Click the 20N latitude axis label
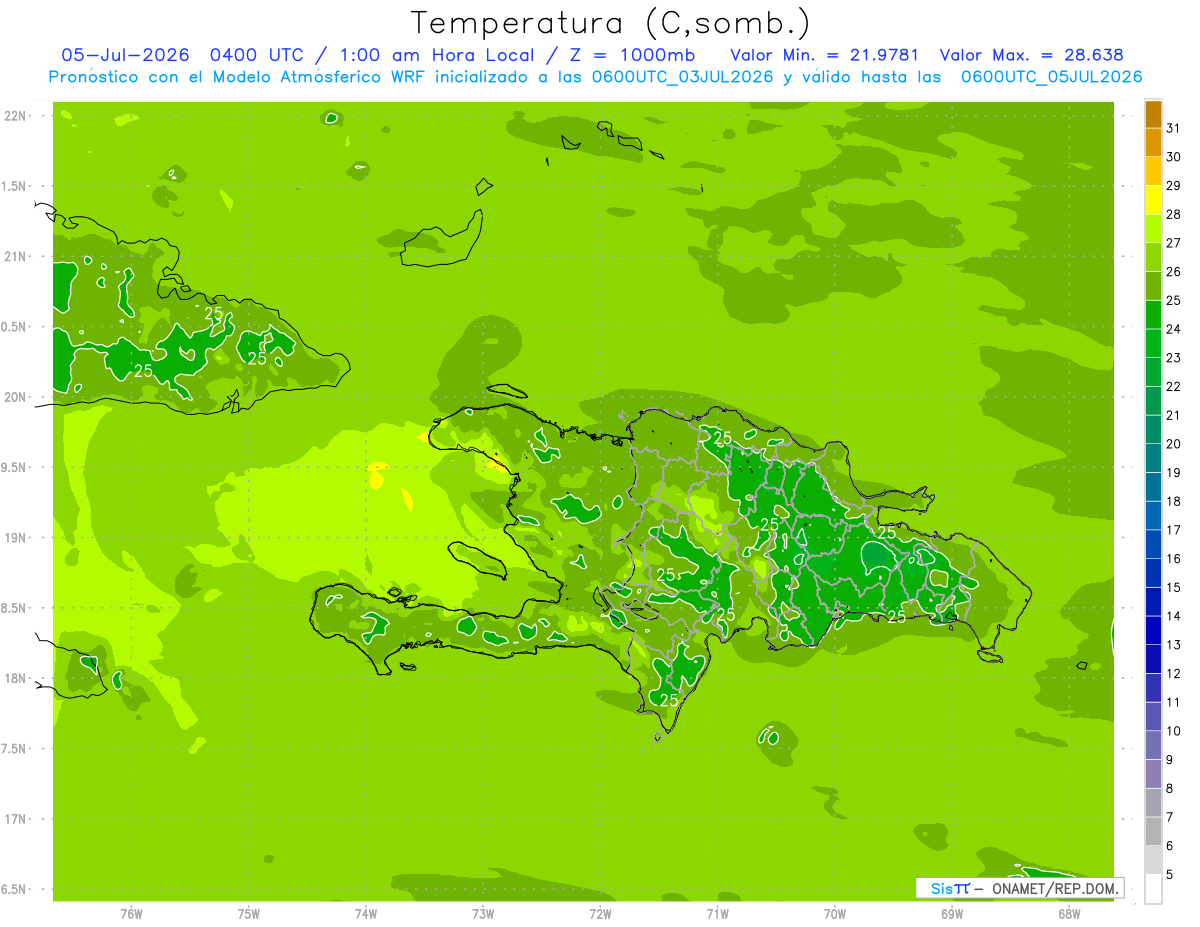The width and height of the screenshot is (1200, 927). (16, 397)
